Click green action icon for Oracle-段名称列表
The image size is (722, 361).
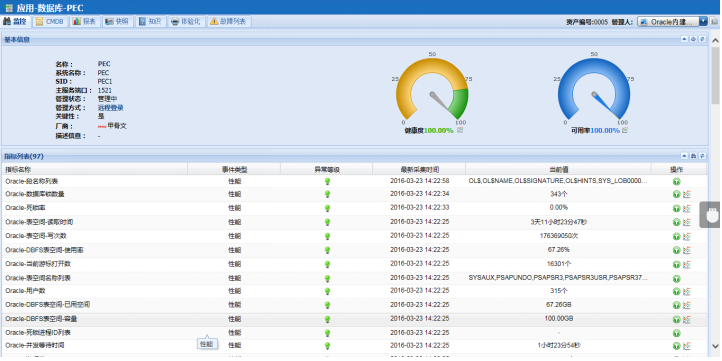676,181
